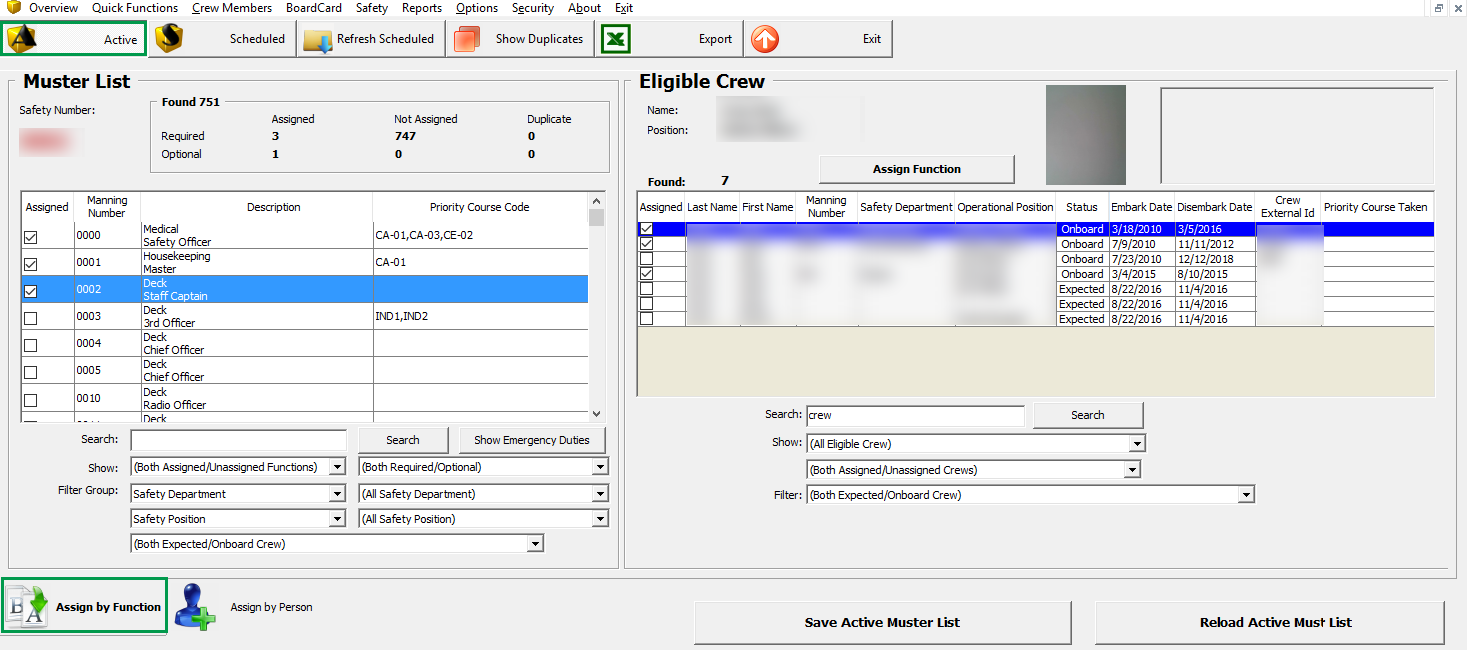Uncheck assigned for the Medical Safety Officer row
Viewport: 1467px width, 650px height.
click(31, 235)
